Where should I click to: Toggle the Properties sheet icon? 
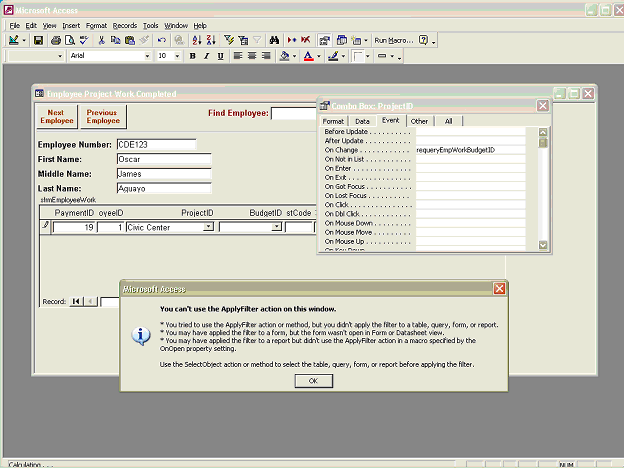pyautogui.click(x=324, y=40)
